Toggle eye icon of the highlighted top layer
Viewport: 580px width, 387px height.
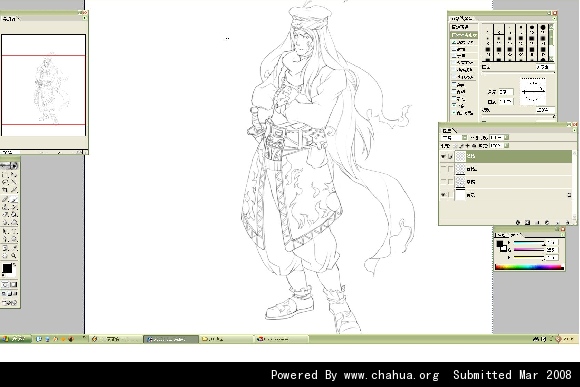tap(443, 157)
